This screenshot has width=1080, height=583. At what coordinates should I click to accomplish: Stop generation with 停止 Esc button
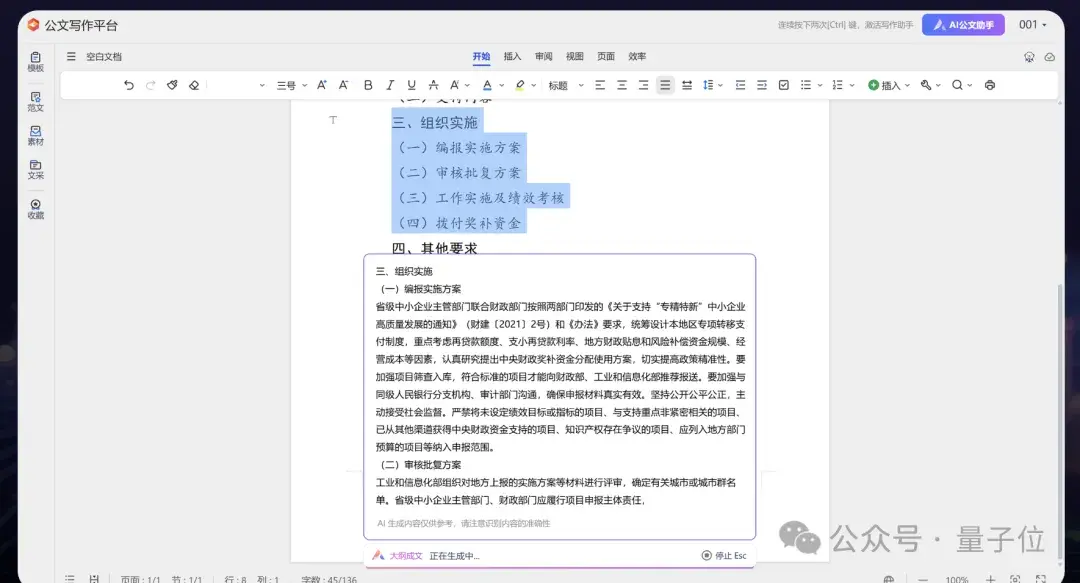pos(724,555)
